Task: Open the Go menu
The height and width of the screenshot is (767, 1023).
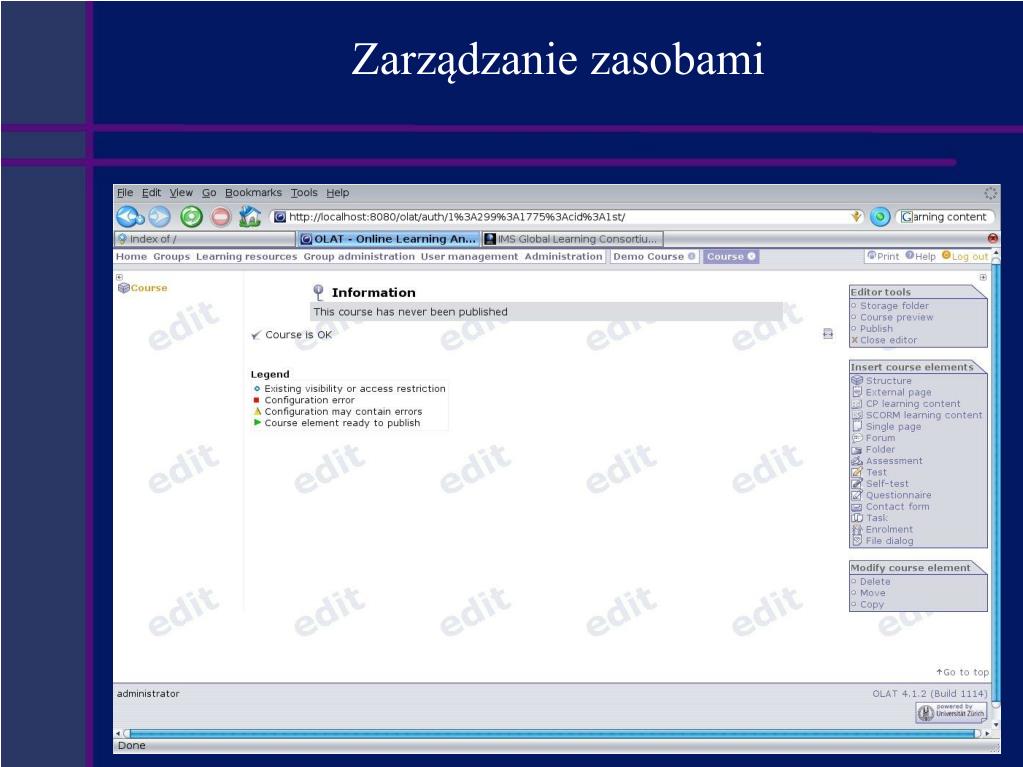Action: point(209,192)
